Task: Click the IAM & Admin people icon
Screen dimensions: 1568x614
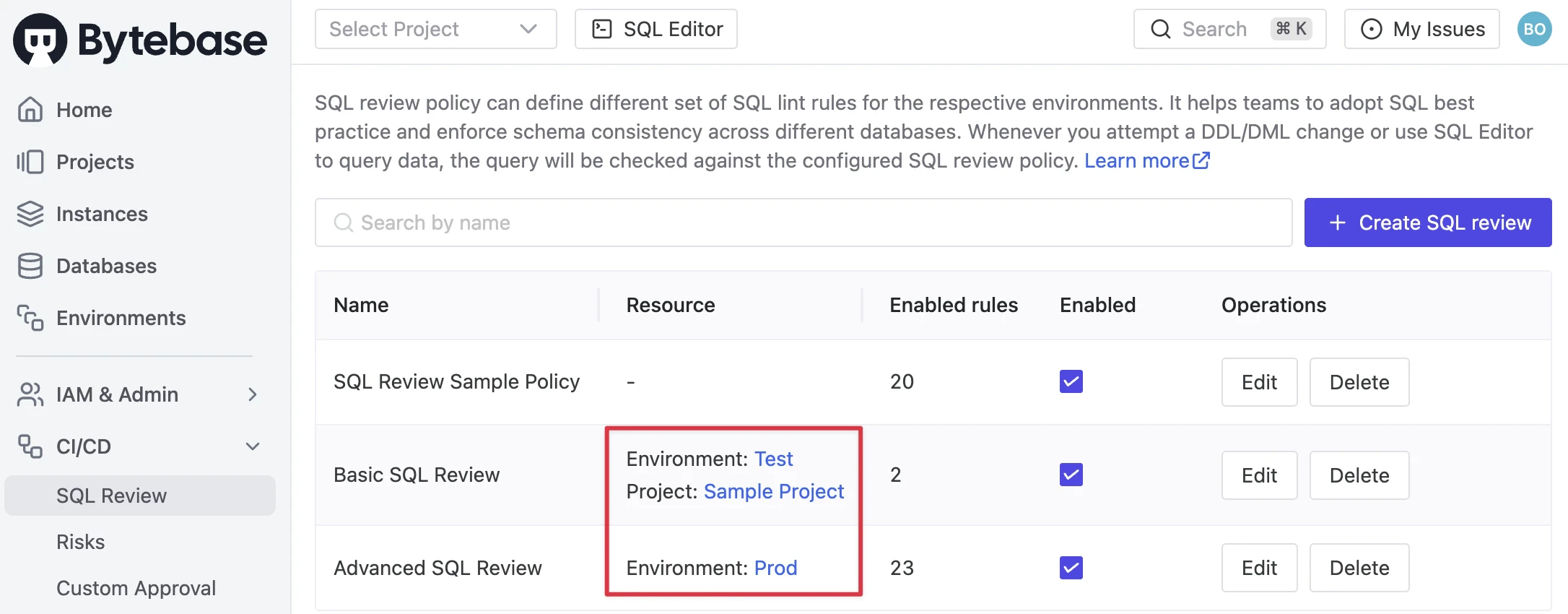Action: point(30,394)
